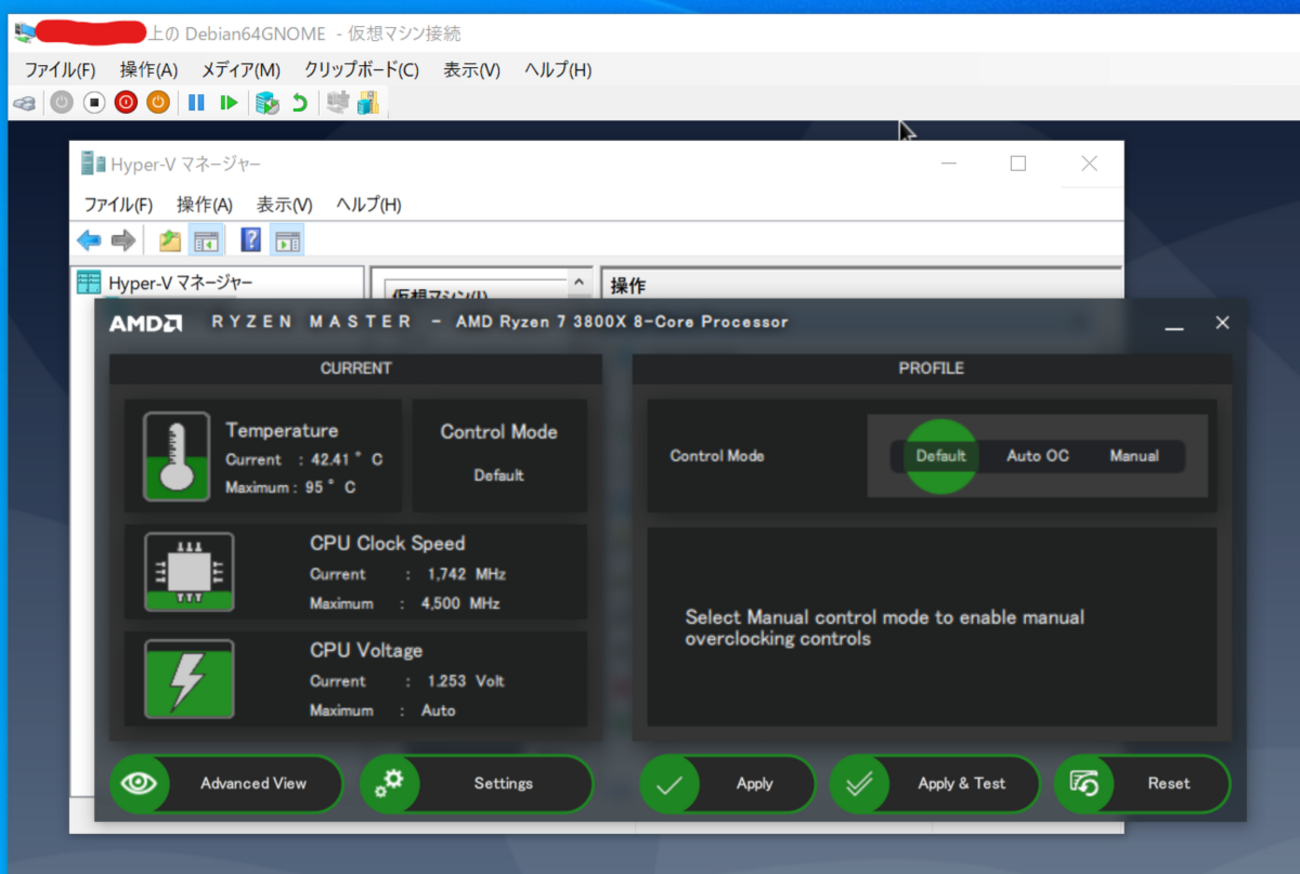Save VM state with the orange power icon
Image resolution: width=1300 pixels, height=874 pixels.
point(158,102)
